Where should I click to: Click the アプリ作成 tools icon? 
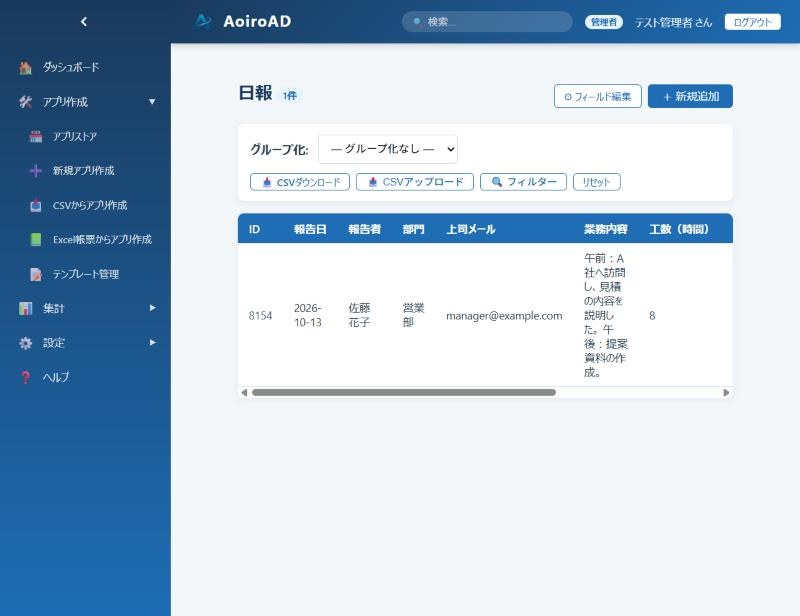(x=26, y=102)
